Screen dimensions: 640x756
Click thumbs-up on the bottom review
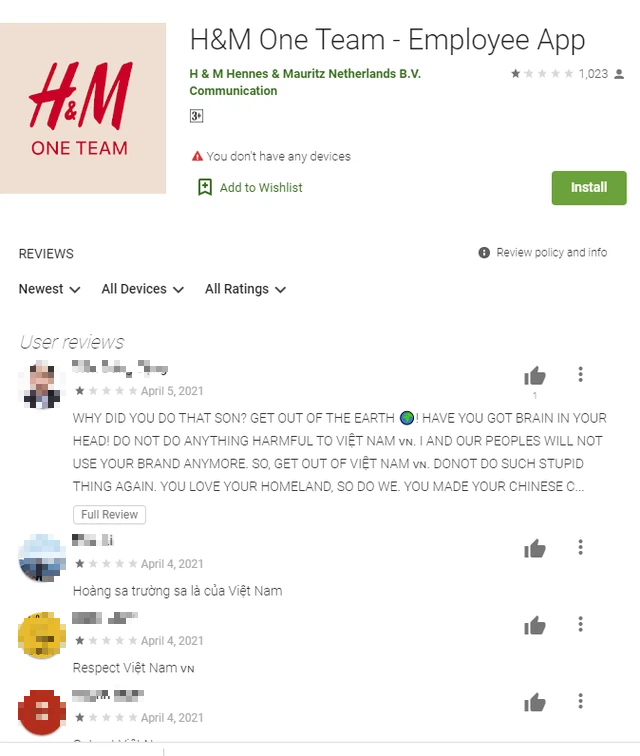click(x=534, y=702)
